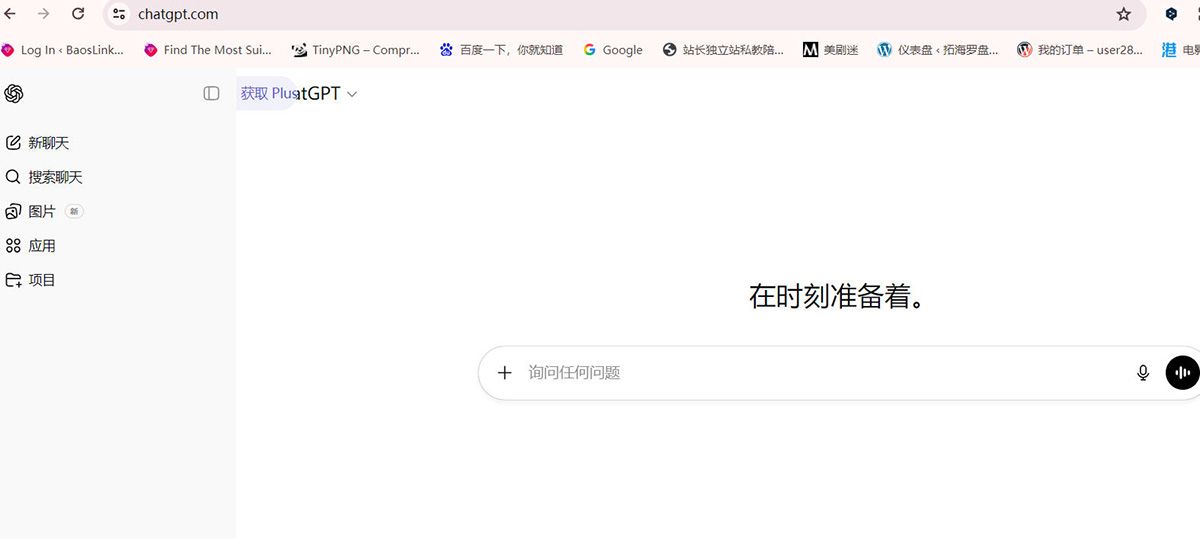This screenshot has height=539, width=1200.
Task: Click the plus attachment icon in prompt box
Action: pos(505,373)
